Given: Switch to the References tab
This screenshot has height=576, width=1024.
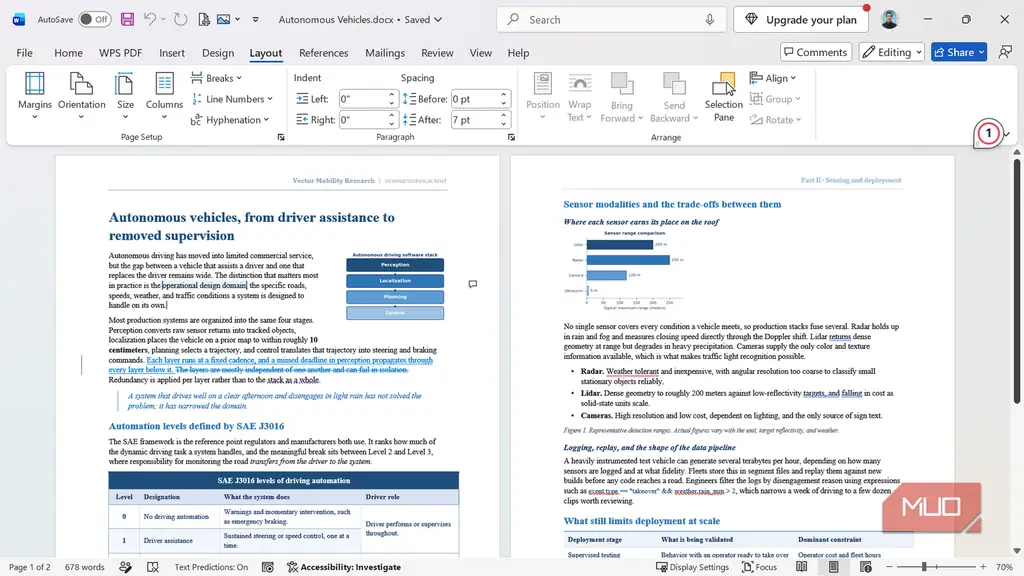Looking at the screenshot, I should pos(323,53).
